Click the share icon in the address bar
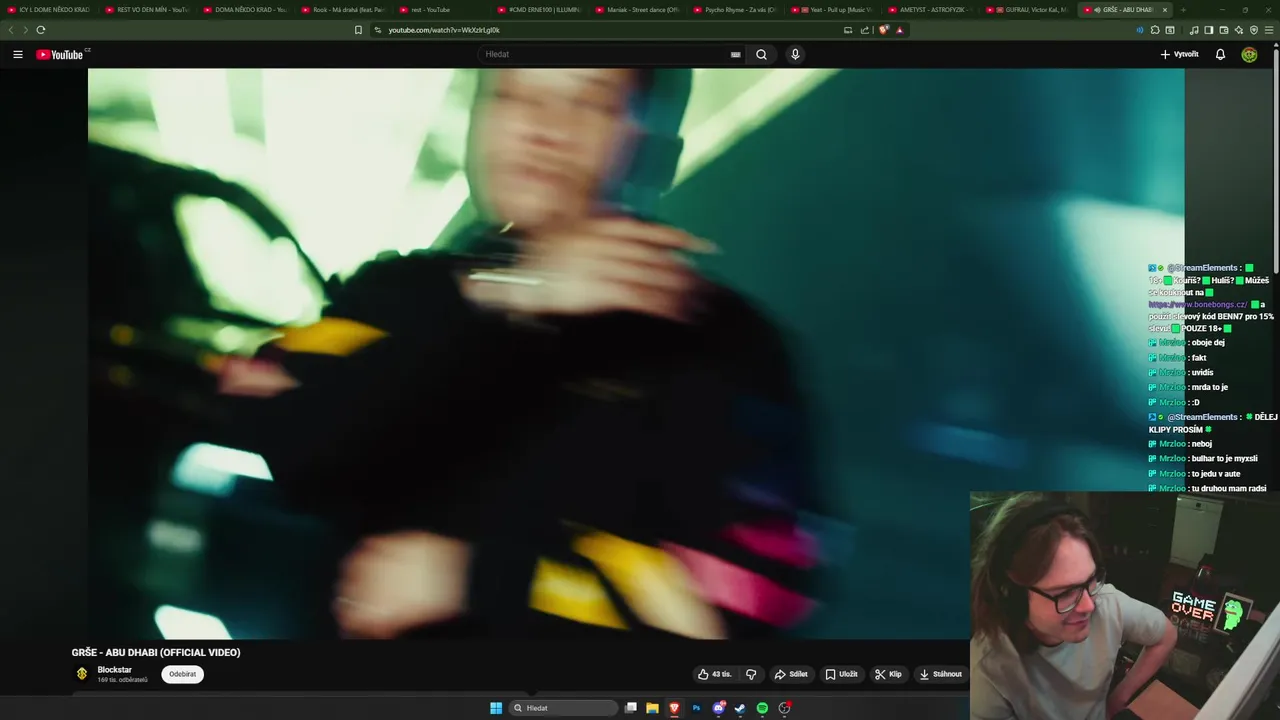This screenshot has width=1280, height=720. tap(865, 30)
